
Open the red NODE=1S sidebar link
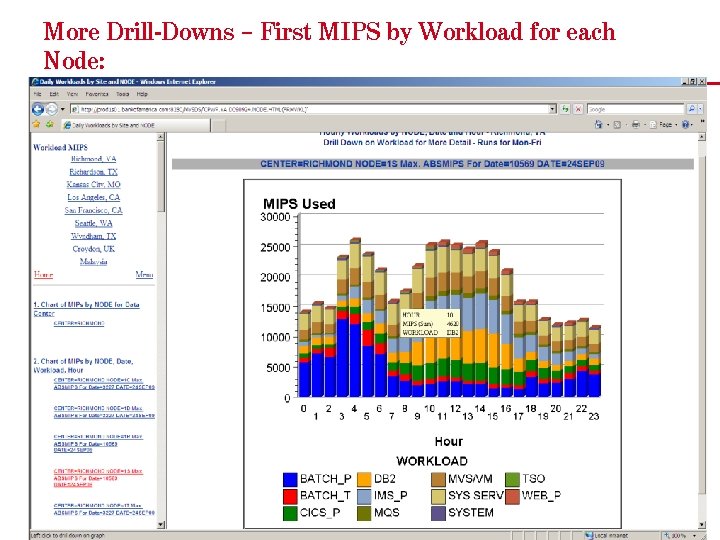point(98,478)
